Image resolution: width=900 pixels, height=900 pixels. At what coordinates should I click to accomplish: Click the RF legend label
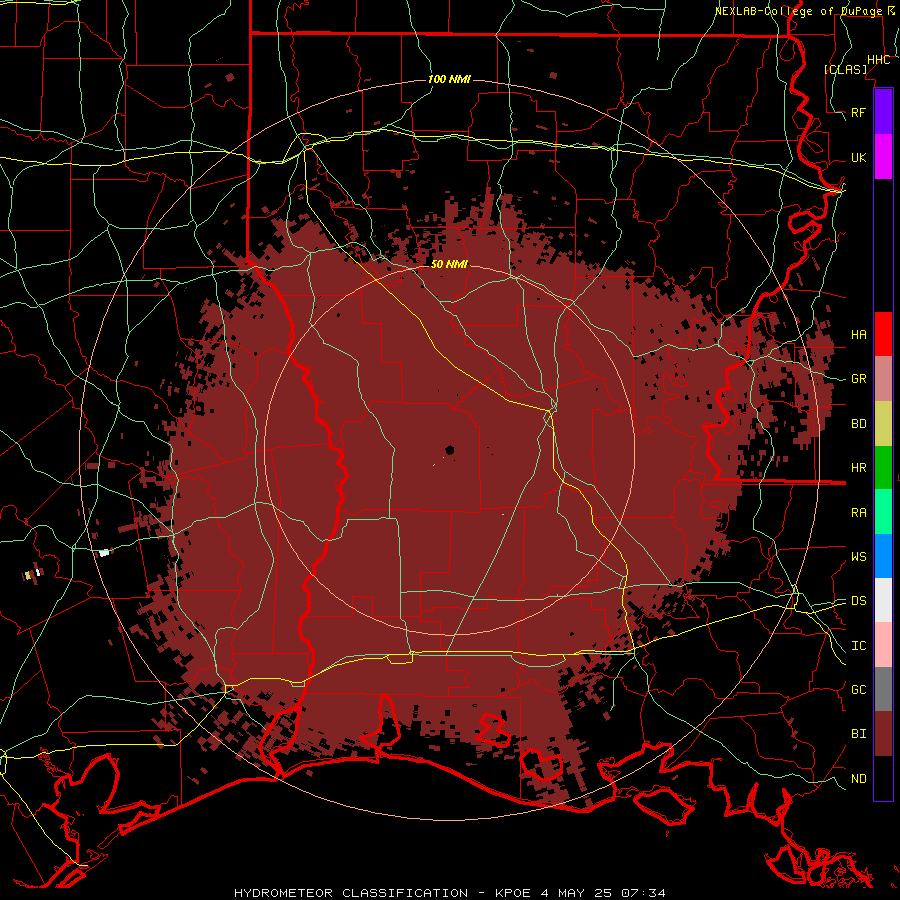click(859, 112)
